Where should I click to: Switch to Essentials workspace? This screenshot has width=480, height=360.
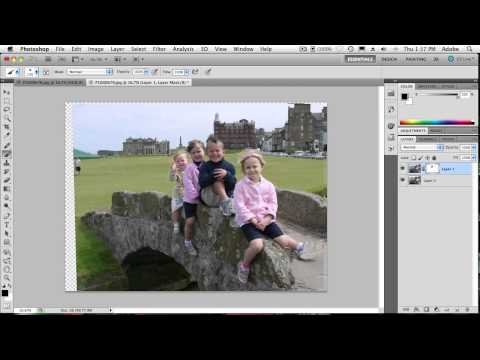360,60
